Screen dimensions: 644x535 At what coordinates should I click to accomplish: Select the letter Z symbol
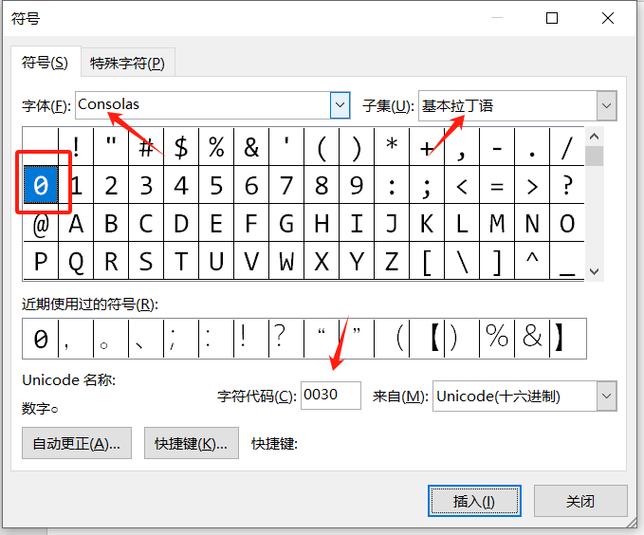392,261
